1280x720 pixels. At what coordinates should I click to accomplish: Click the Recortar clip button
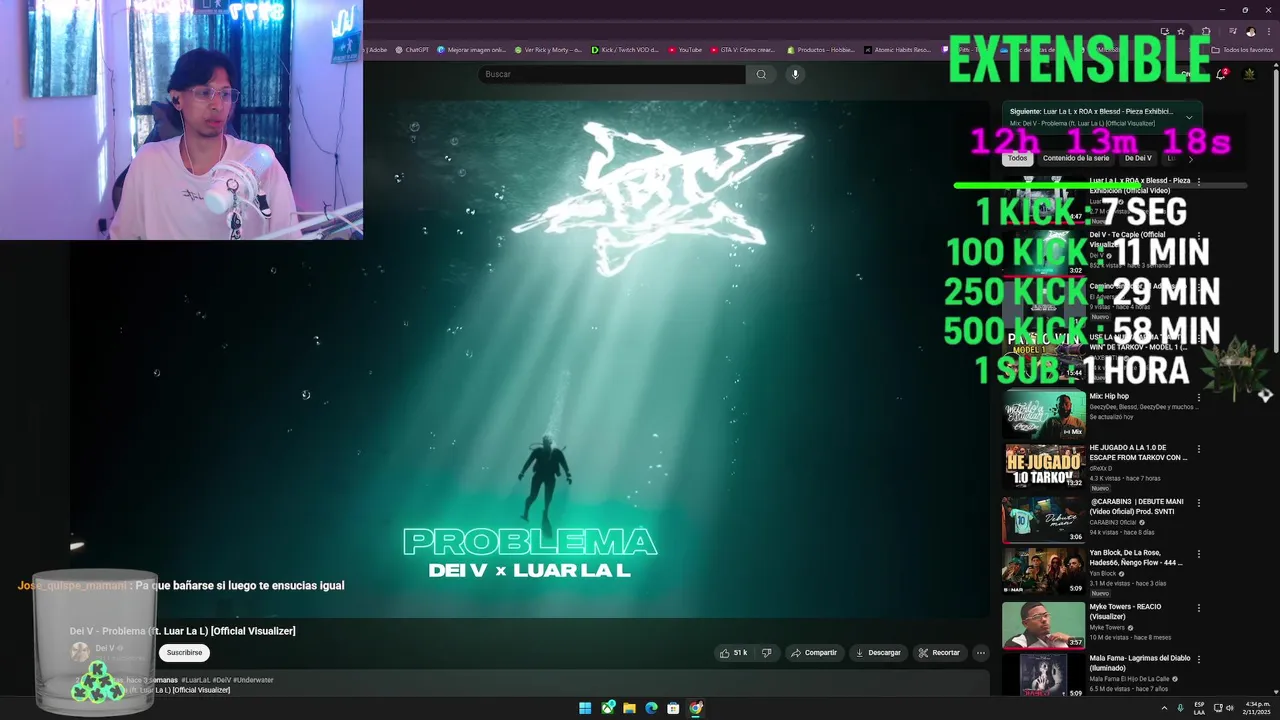click(939, 653)
